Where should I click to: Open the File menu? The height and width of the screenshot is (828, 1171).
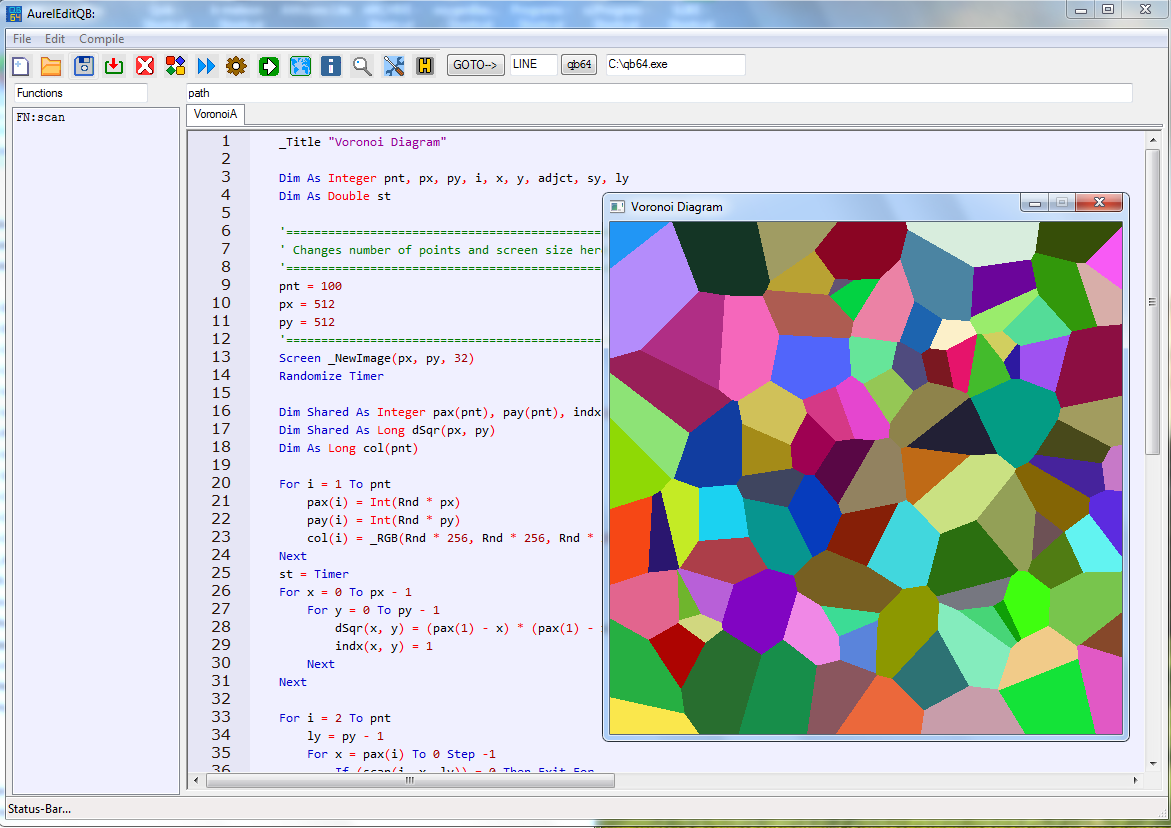click(22, 39)
